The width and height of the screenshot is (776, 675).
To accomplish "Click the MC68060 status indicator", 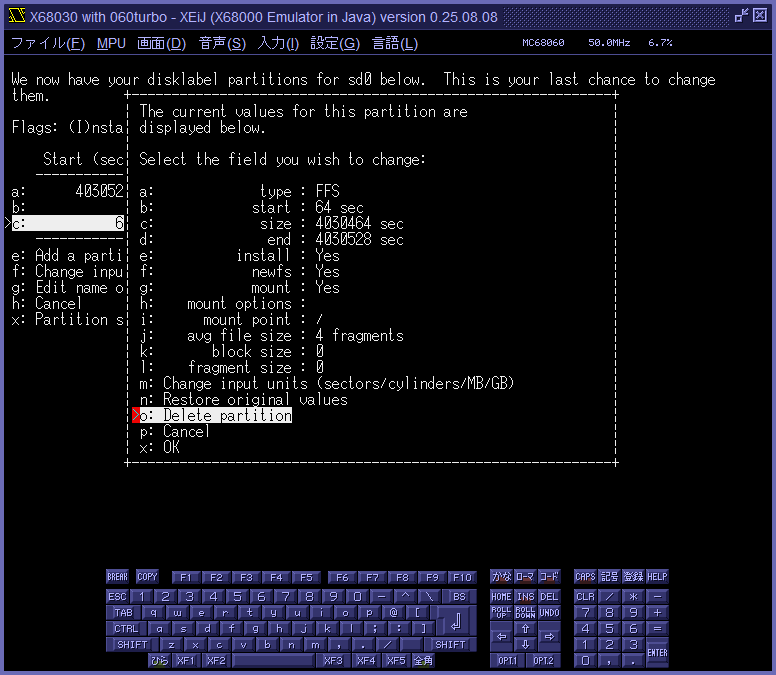I will 543,43.
